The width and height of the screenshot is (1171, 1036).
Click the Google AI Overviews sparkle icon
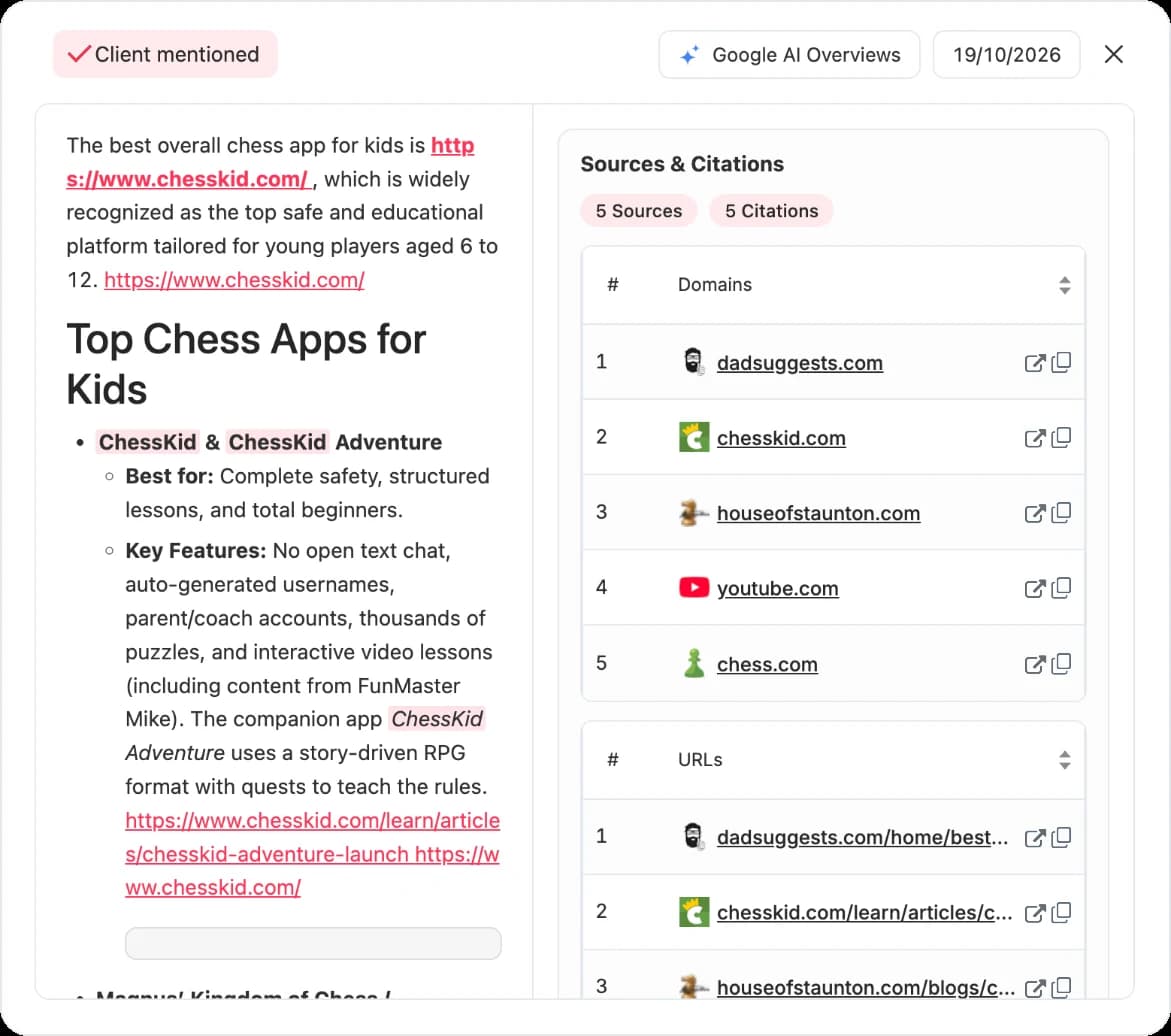(x=689, y=55)
